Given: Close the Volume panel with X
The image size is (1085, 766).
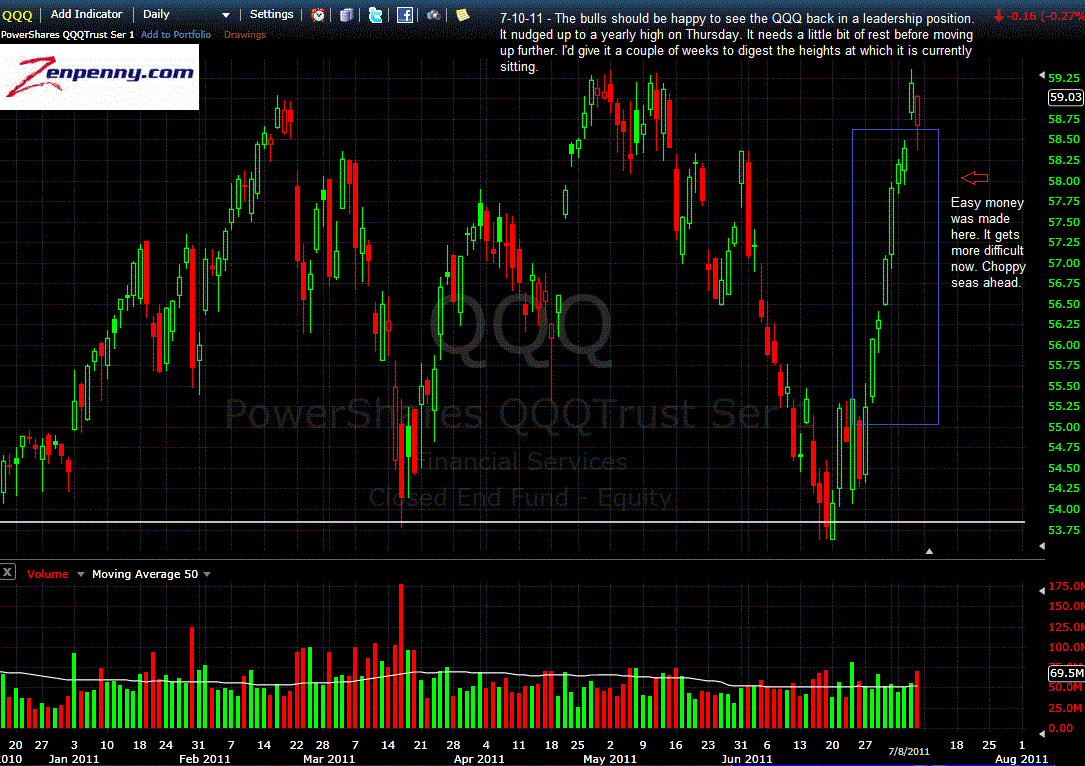Looking at the screenshot, I should pos(8,572).
